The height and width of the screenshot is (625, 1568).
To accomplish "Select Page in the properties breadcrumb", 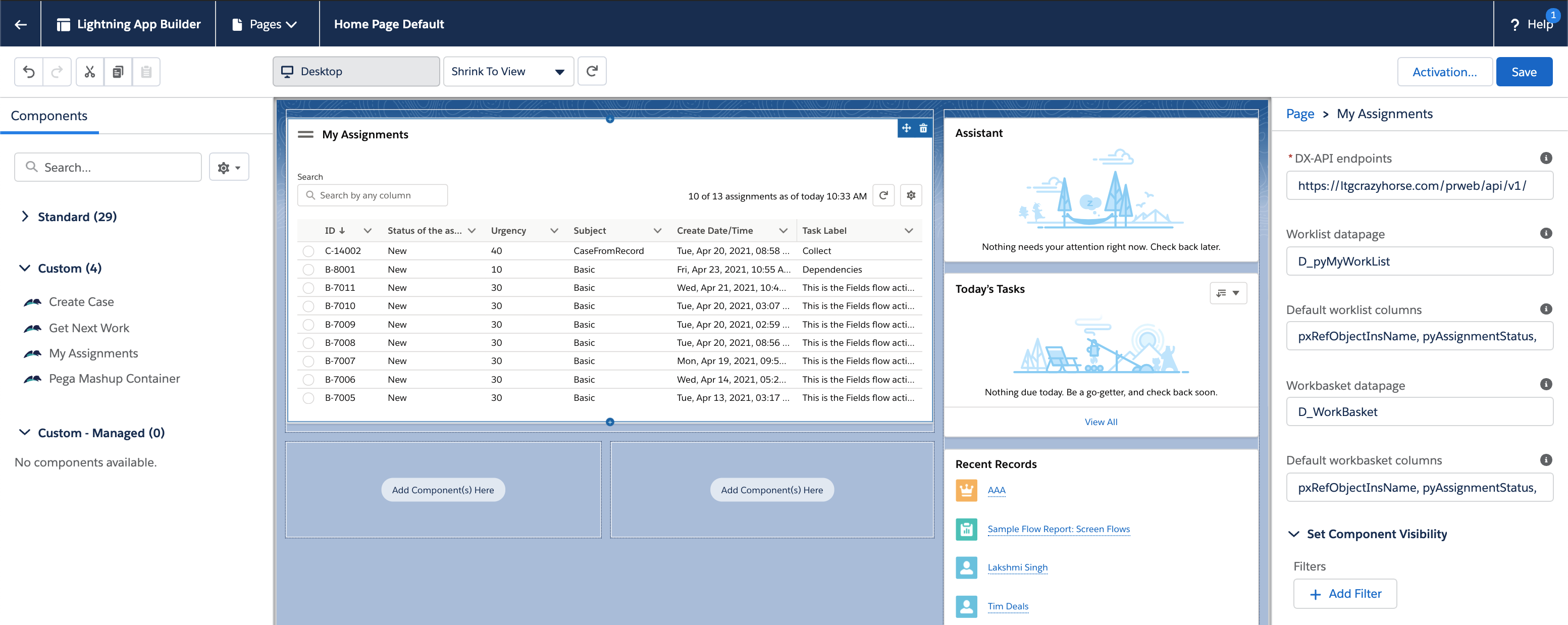I will (x=1299, y=113).
